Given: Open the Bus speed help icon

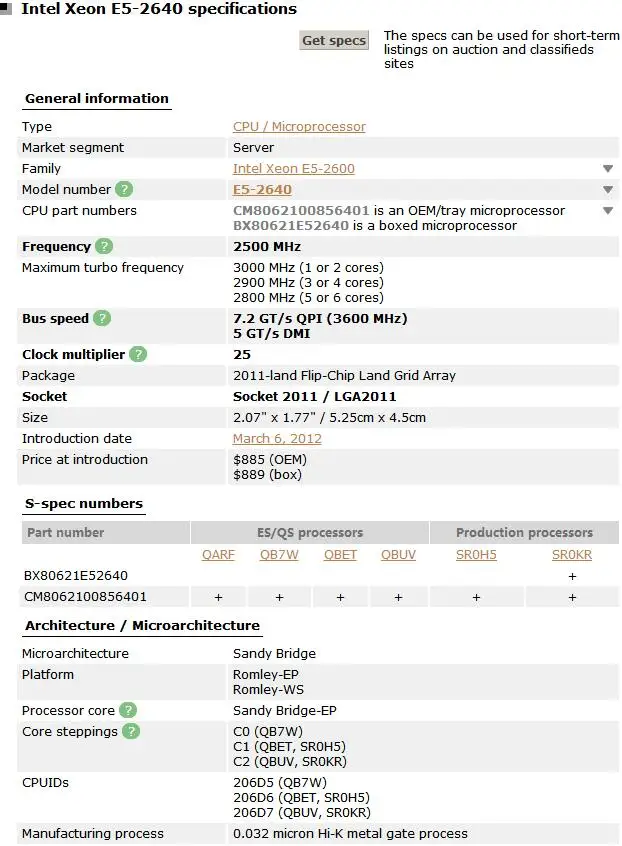Looking at the screenshot, I should click(x=102, y=318).
